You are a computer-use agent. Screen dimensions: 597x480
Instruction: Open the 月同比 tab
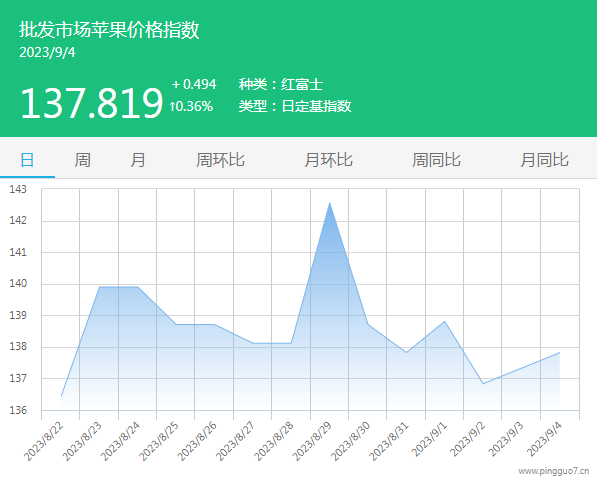[x=544, y=160]
